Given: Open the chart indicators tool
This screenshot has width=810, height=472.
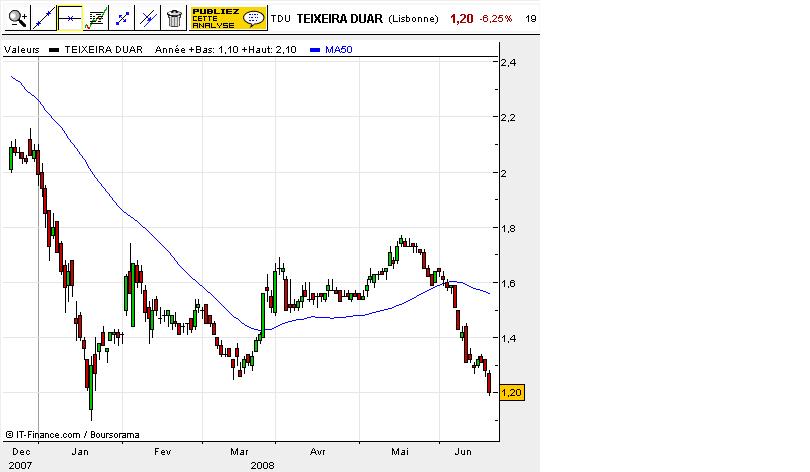Looking at the screenshot, I should [96, 19].
